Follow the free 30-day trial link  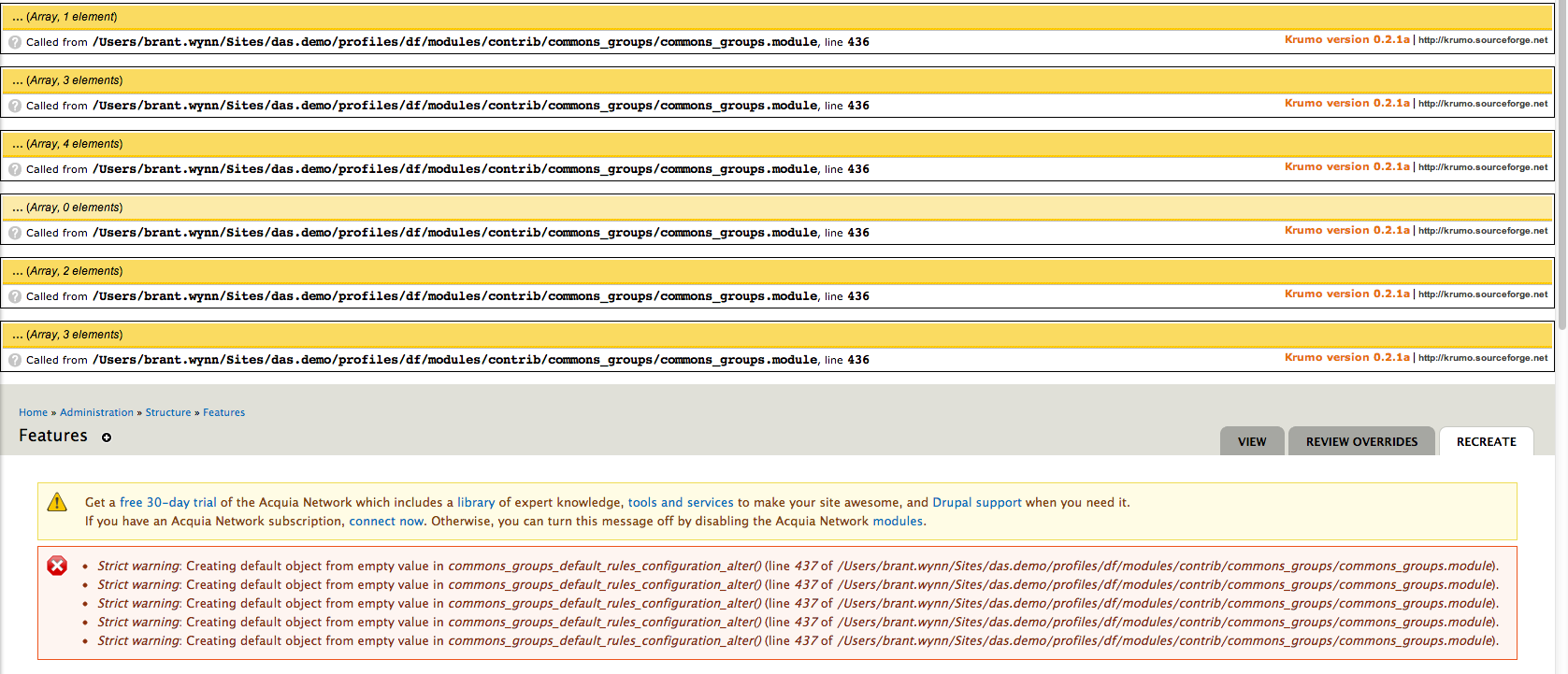[167, 502]
